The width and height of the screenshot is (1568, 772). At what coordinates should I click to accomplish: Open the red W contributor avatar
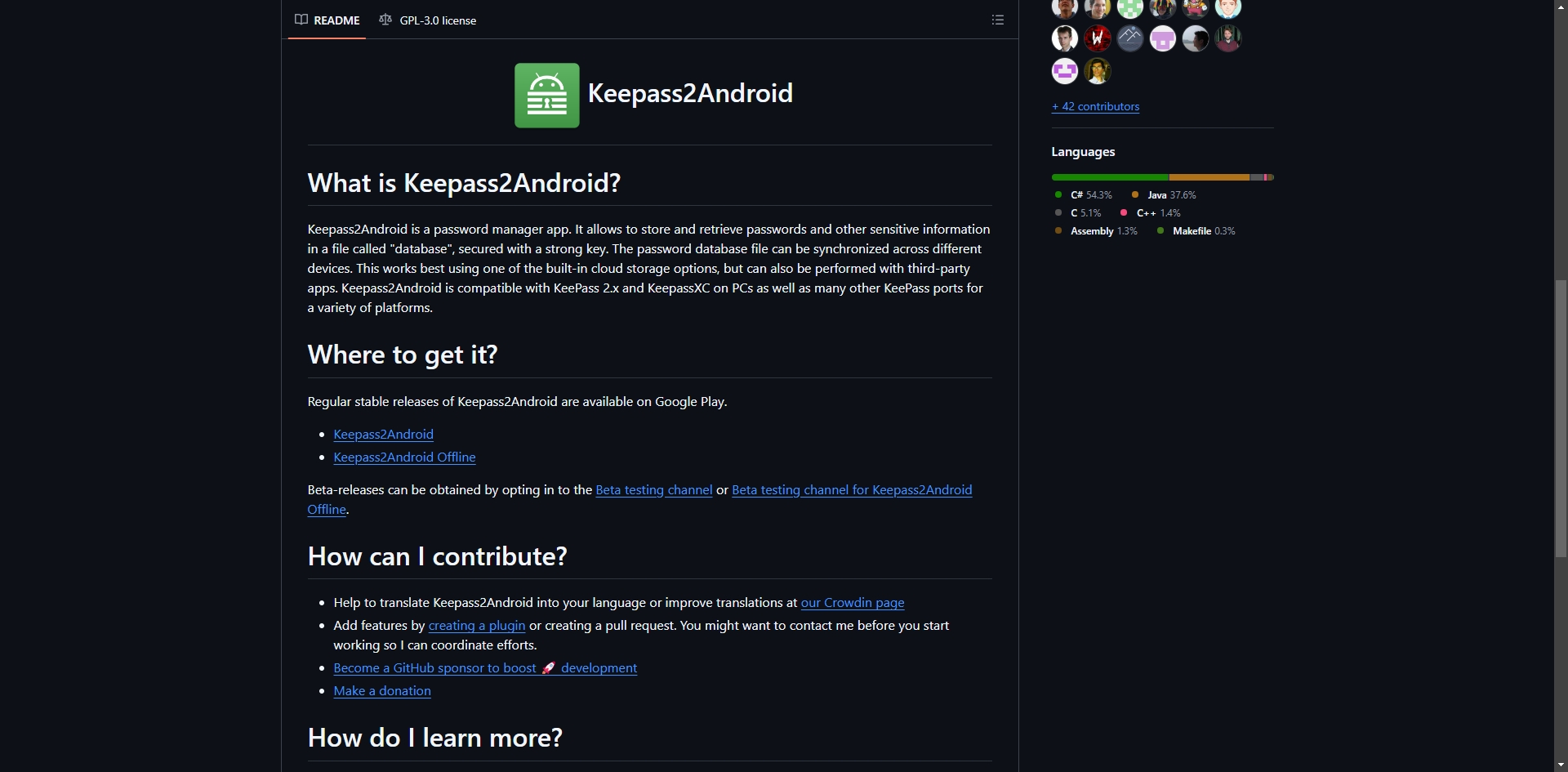(x=1097, y=38)
